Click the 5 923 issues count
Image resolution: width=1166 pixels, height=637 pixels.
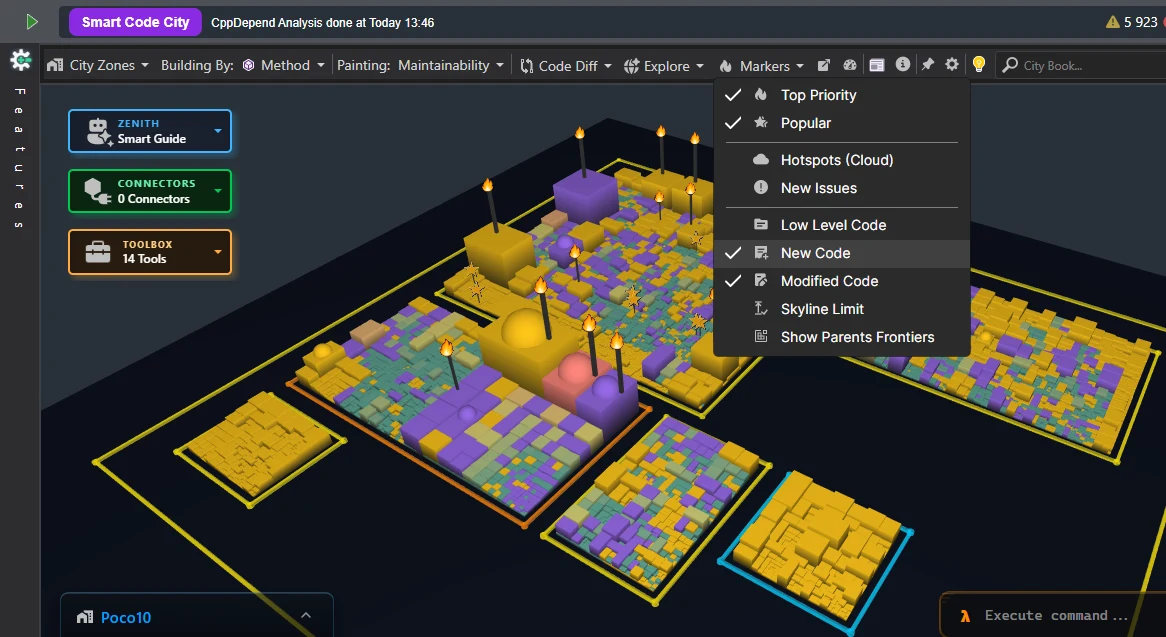tap(1140, 22)
